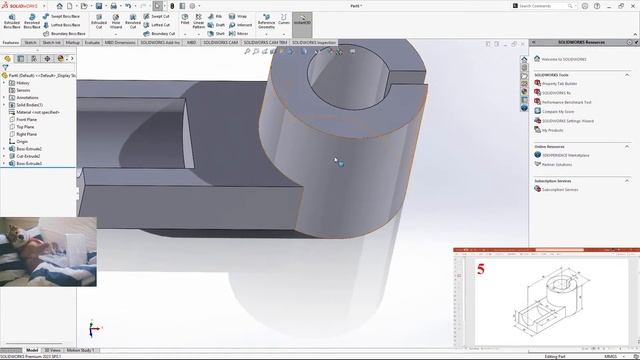Select the Rib feature tool
Image resolution: width=640 pixels, height=360 pixels.
(215, 16)
